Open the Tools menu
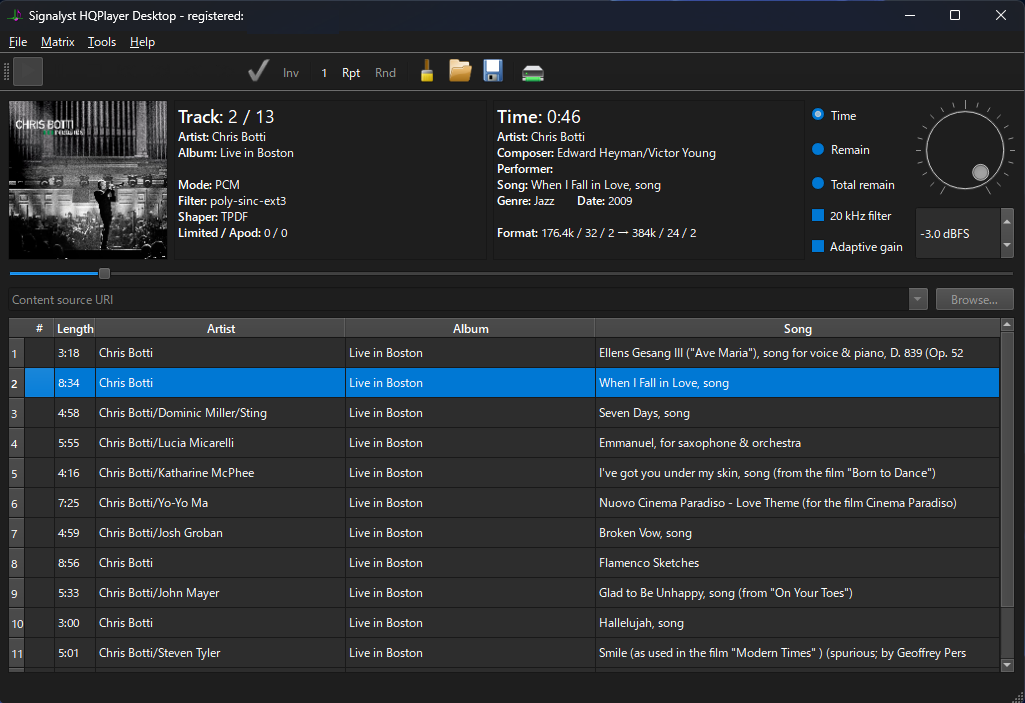 (102, 42)
